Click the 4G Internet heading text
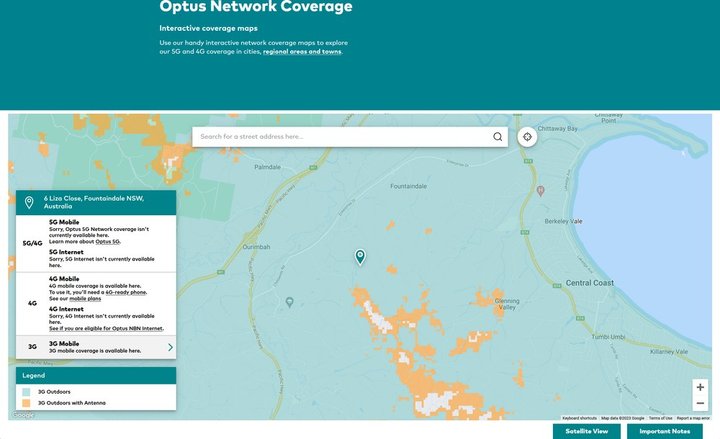720x439 pixels. pos(66,309)
